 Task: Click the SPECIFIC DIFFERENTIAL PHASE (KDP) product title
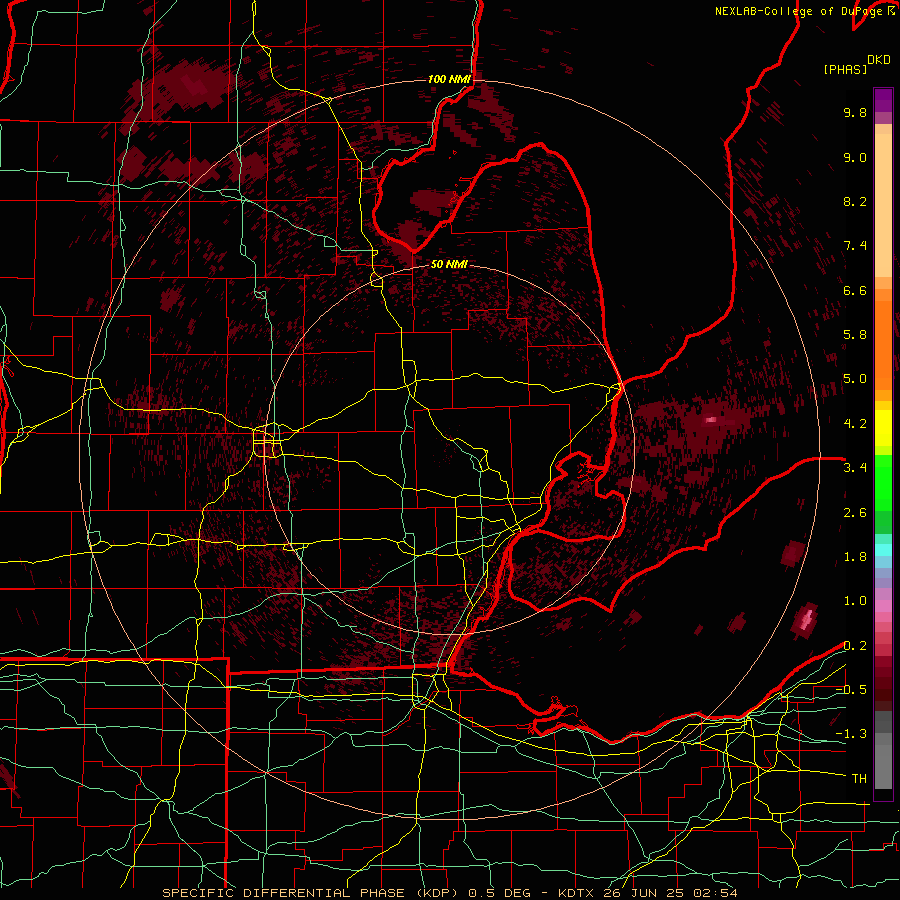coord(311,893)
